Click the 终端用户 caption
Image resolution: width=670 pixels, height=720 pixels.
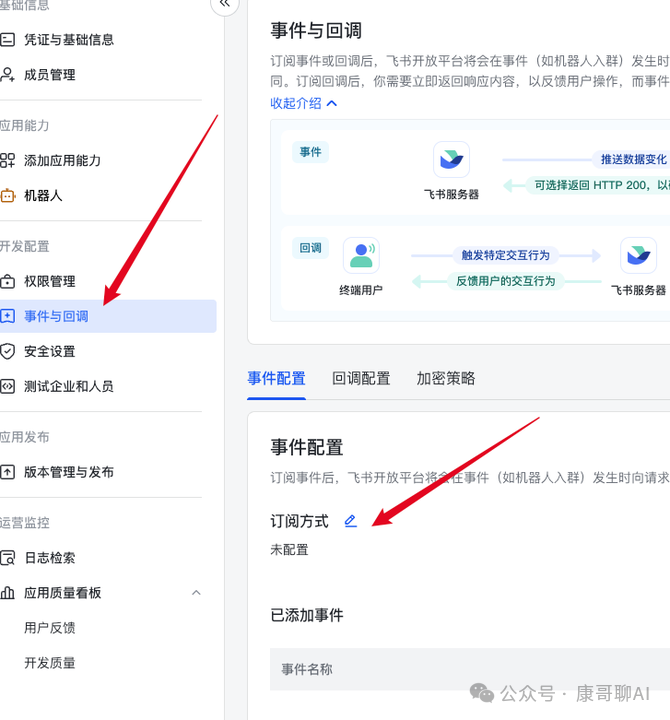tap(361, 290)
